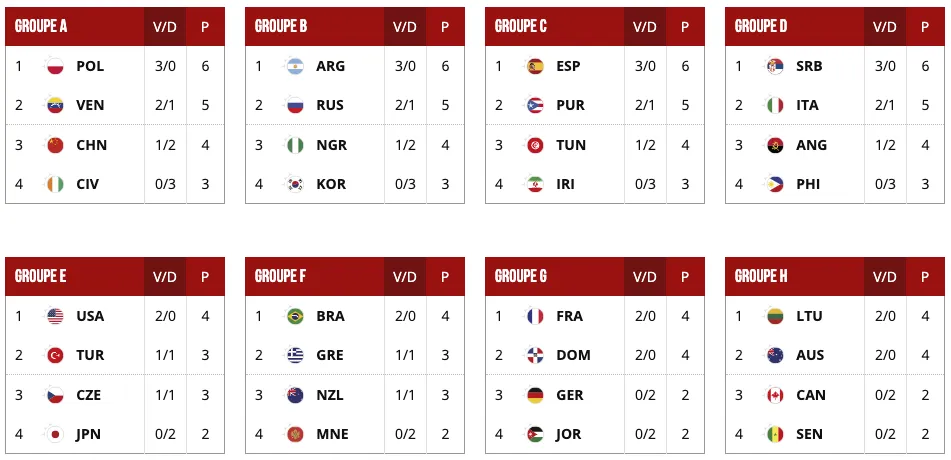Screen dimensions: 951x460
Task: Click the USA flag icon
Action: tap(55, 316)
